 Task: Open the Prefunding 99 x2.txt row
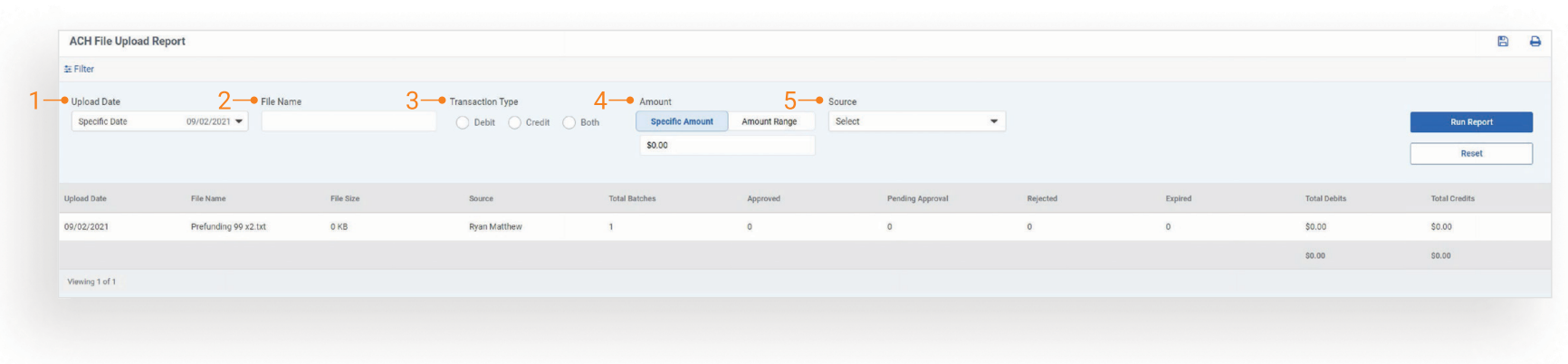coord(228,227)
